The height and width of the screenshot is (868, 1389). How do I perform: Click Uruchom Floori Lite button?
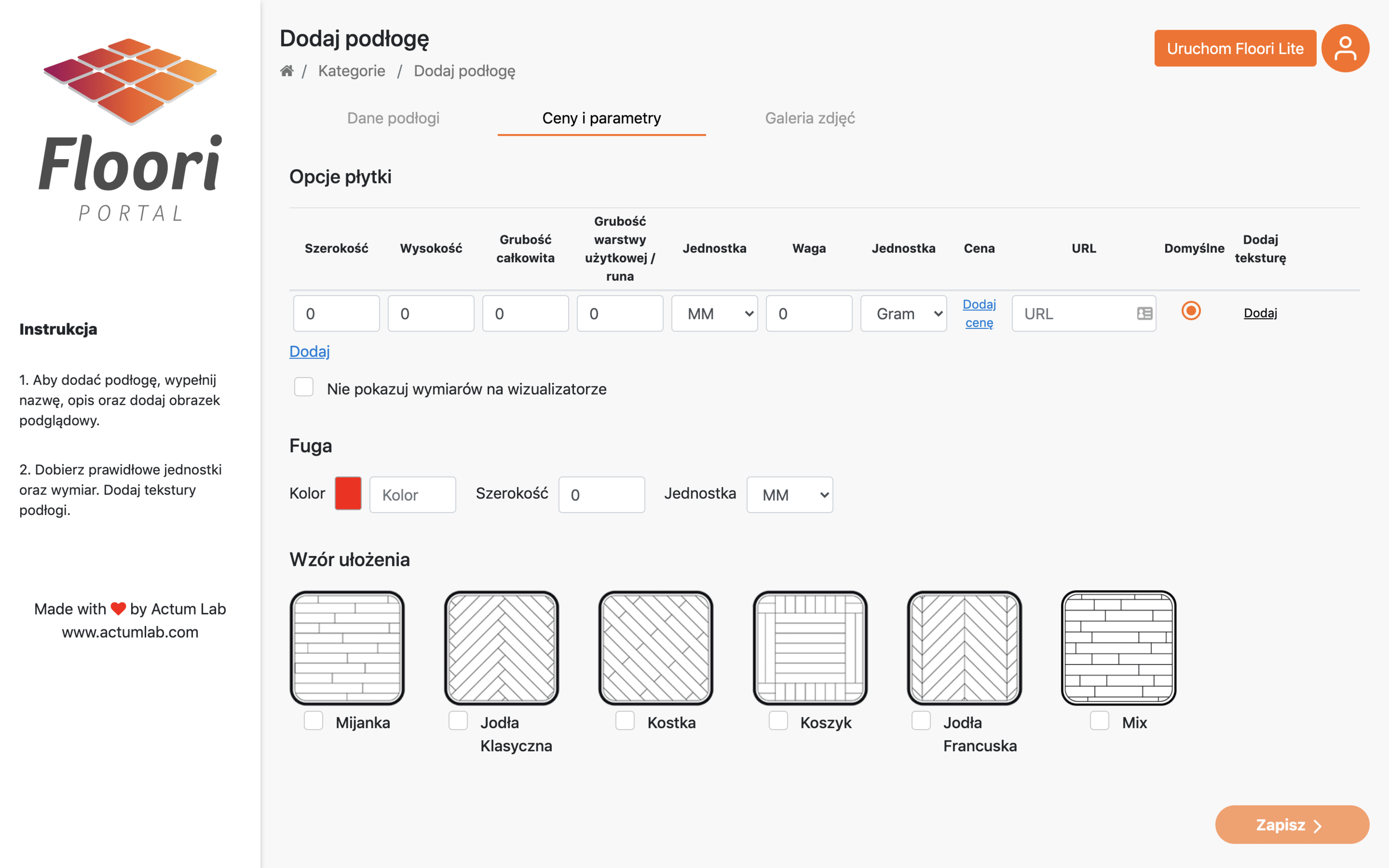click(x=1235, y=48)
